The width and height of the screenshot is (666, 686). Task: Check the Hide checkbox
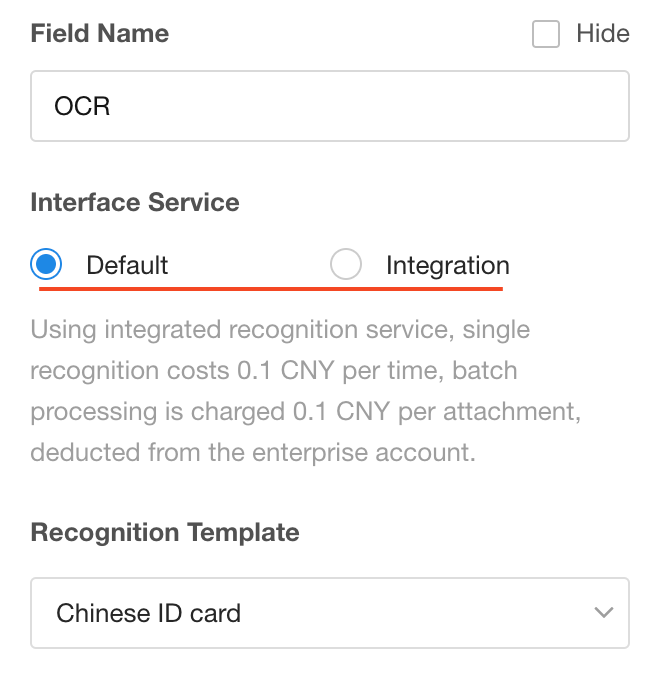(x=546, y=35)
